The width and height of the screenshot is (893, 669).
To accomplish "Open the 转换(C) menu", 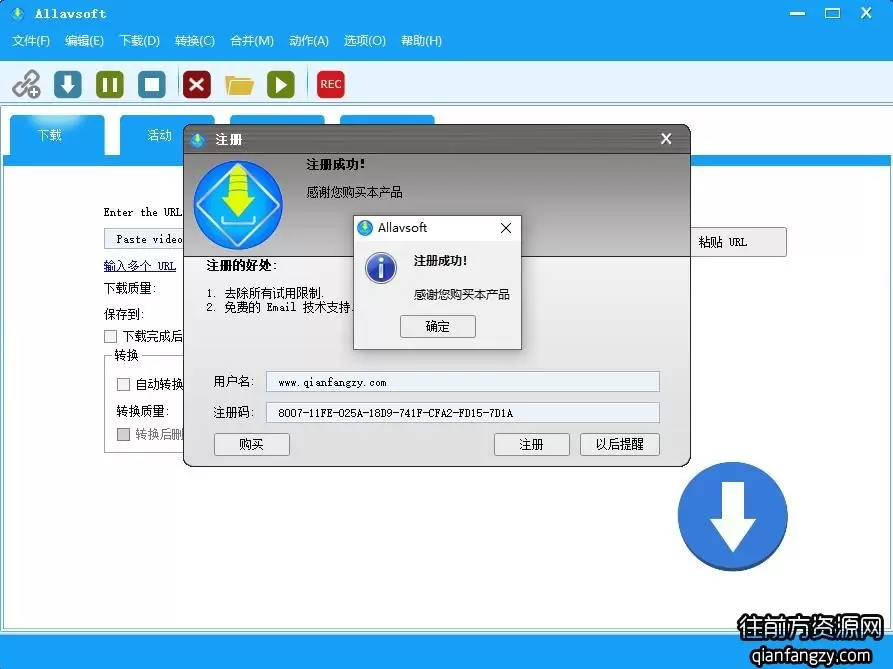I will coord(195,40).
